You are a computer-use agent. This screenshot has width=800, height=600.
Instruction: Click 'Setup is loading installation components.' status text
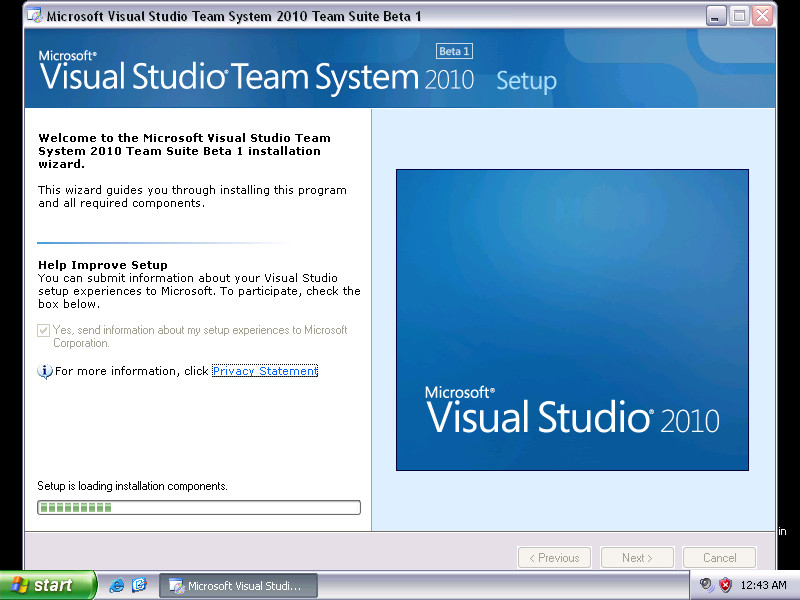133,486
